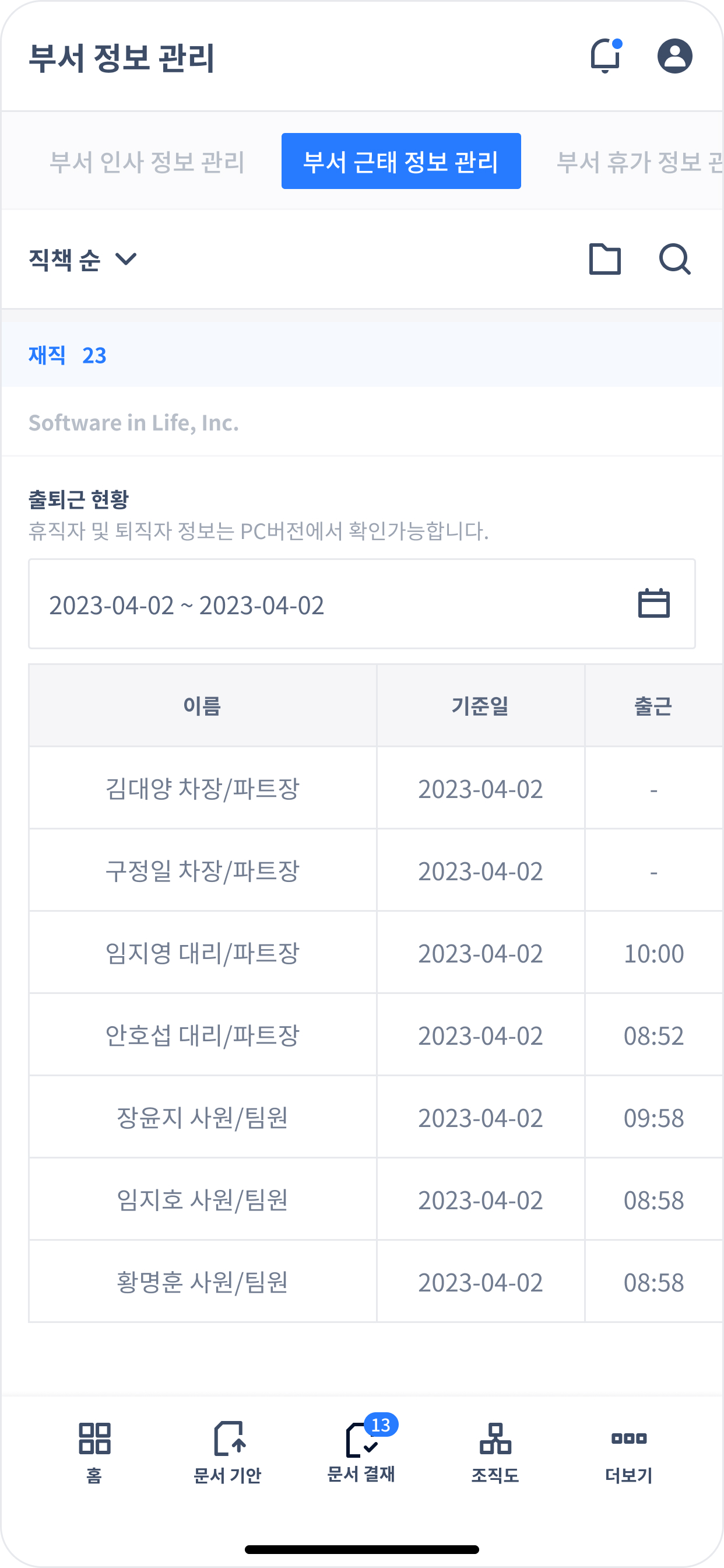Tap the 이름 column header

[x=203, y=706]
